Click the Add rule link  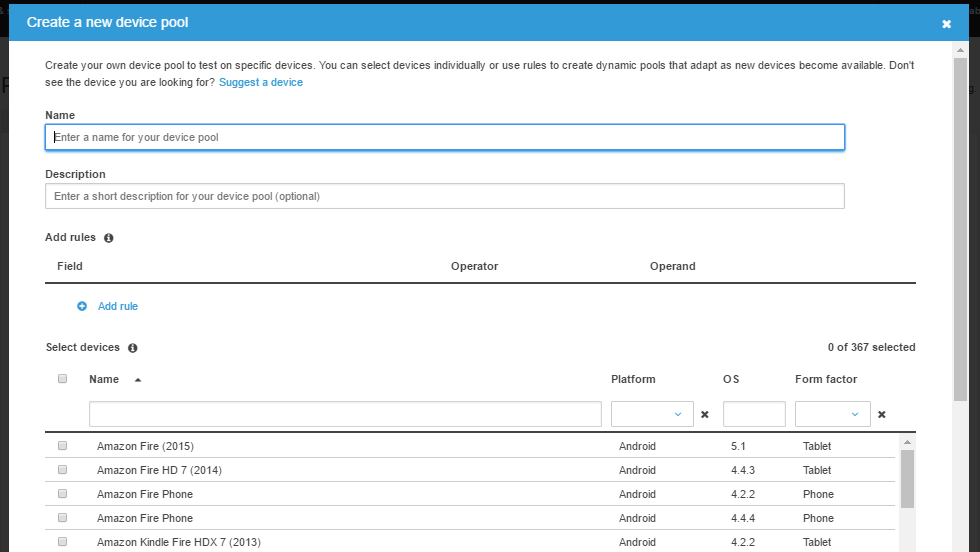118,306
